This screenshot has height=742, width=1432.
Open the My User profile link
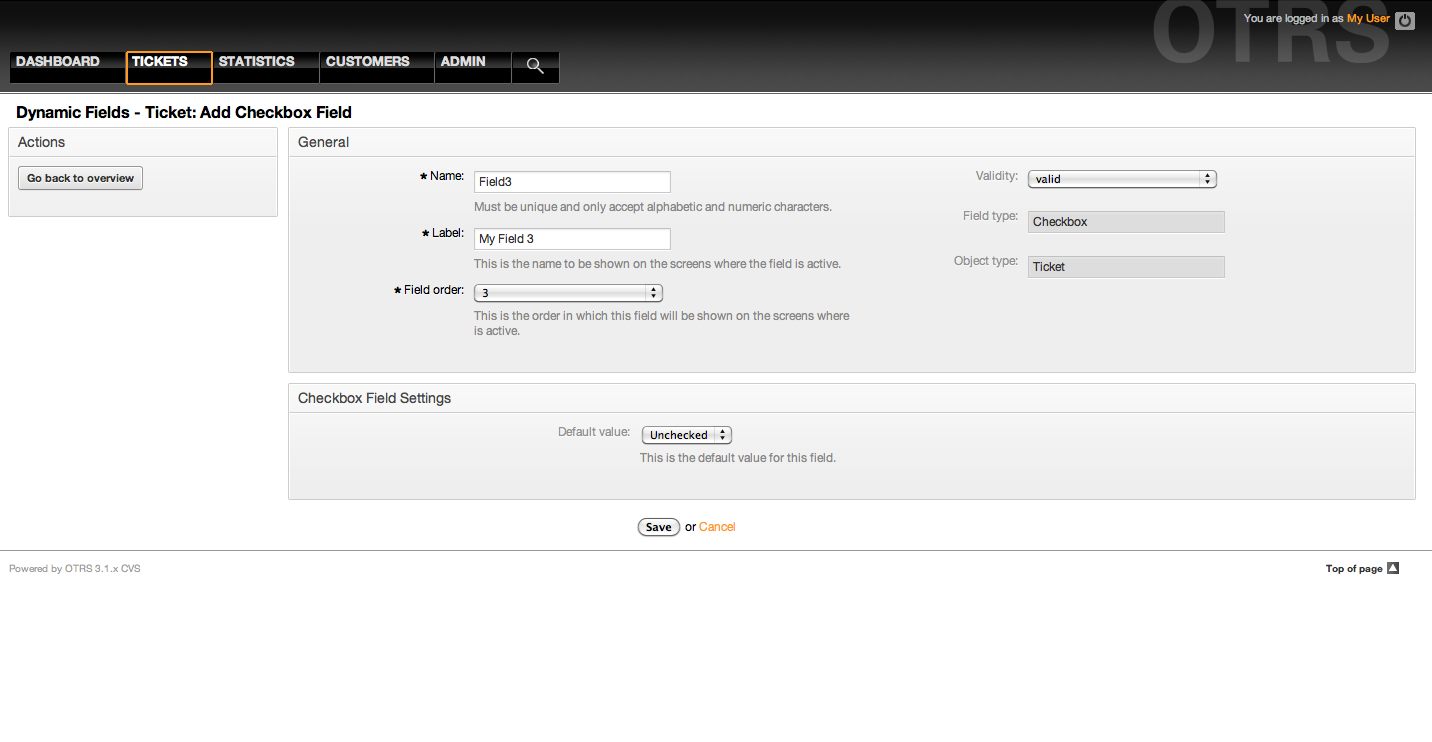[1368, 19]
